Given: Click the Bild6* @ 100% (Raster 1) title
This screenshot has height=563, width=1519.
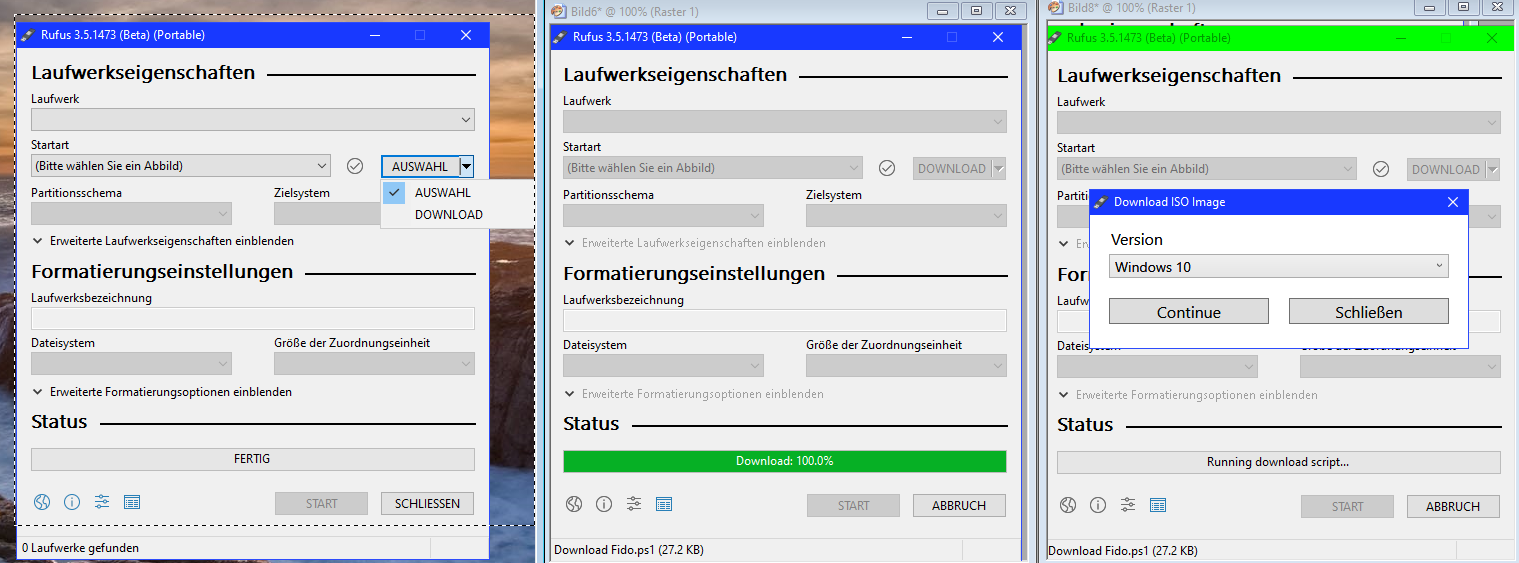Looking at the screenshot, I should 634,11.
